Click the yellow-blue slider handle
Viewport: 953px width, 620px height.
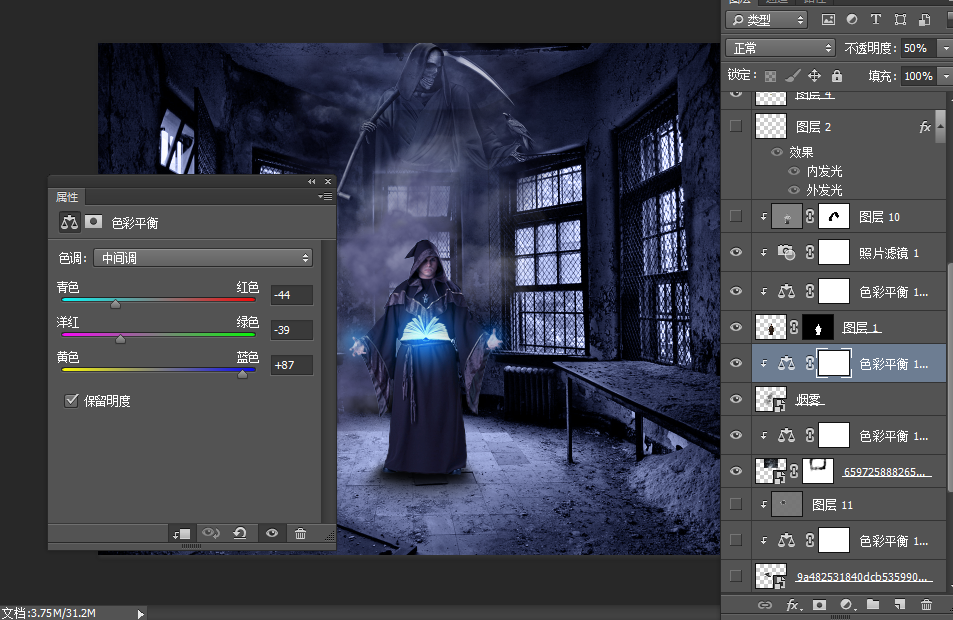click(242, 375)
